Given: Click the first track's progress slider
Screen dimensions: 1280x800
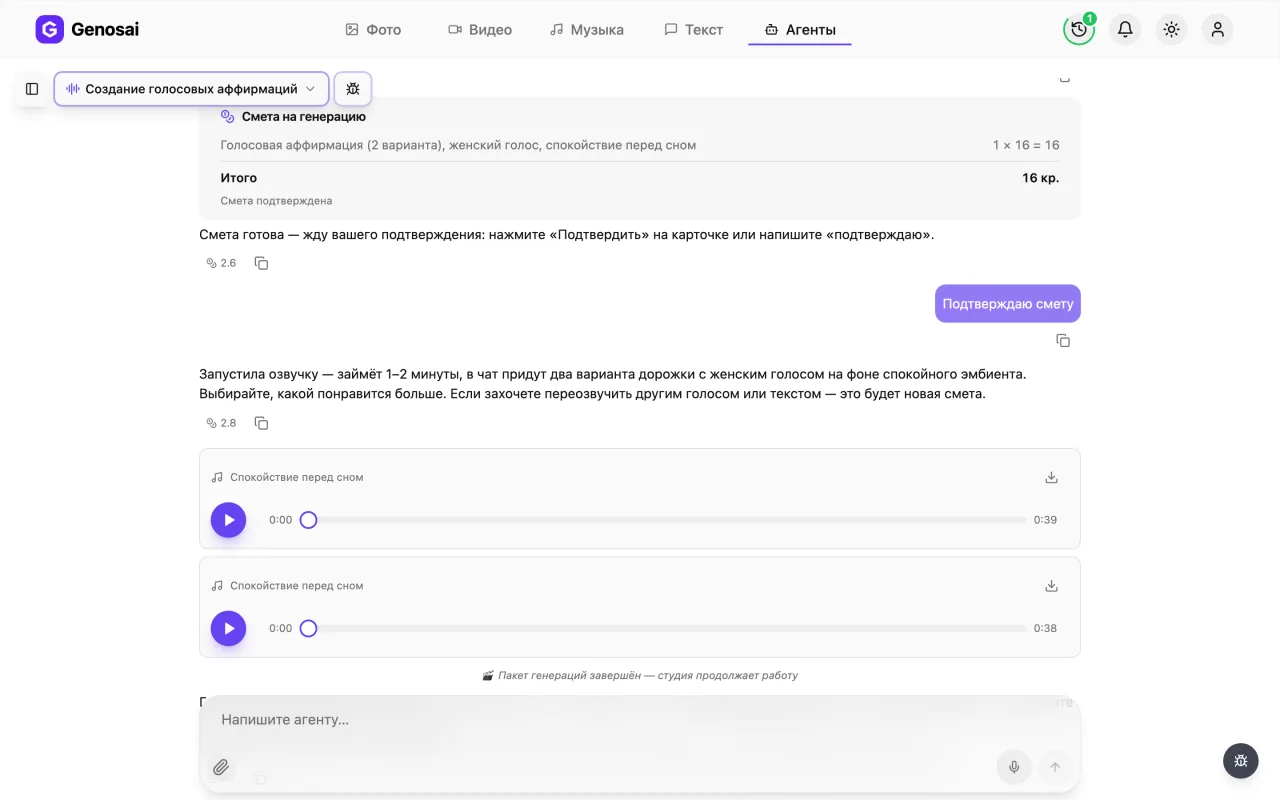Looking at the screenshot, I should 667,520.
